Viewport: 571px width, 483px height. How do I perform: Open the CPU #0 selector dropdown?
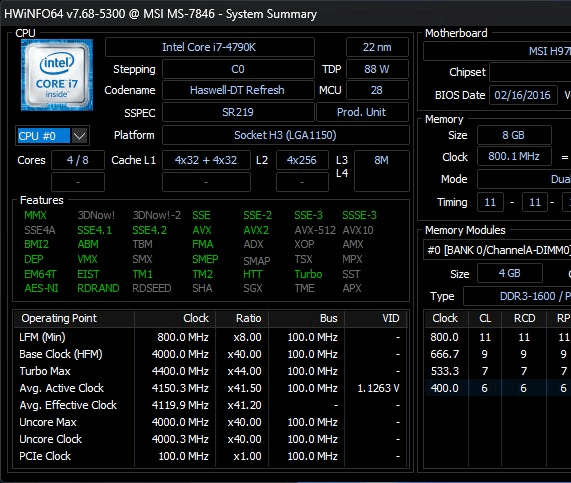(x=52, y=136)
